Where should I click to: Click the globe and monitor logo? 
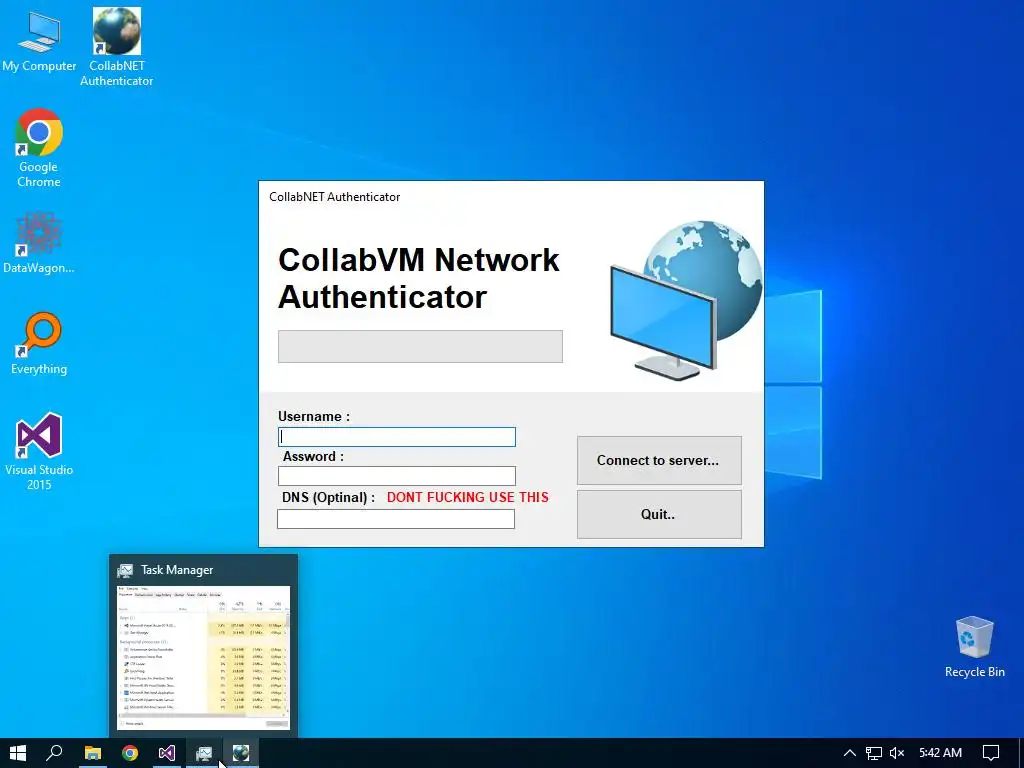coord(685,300)
